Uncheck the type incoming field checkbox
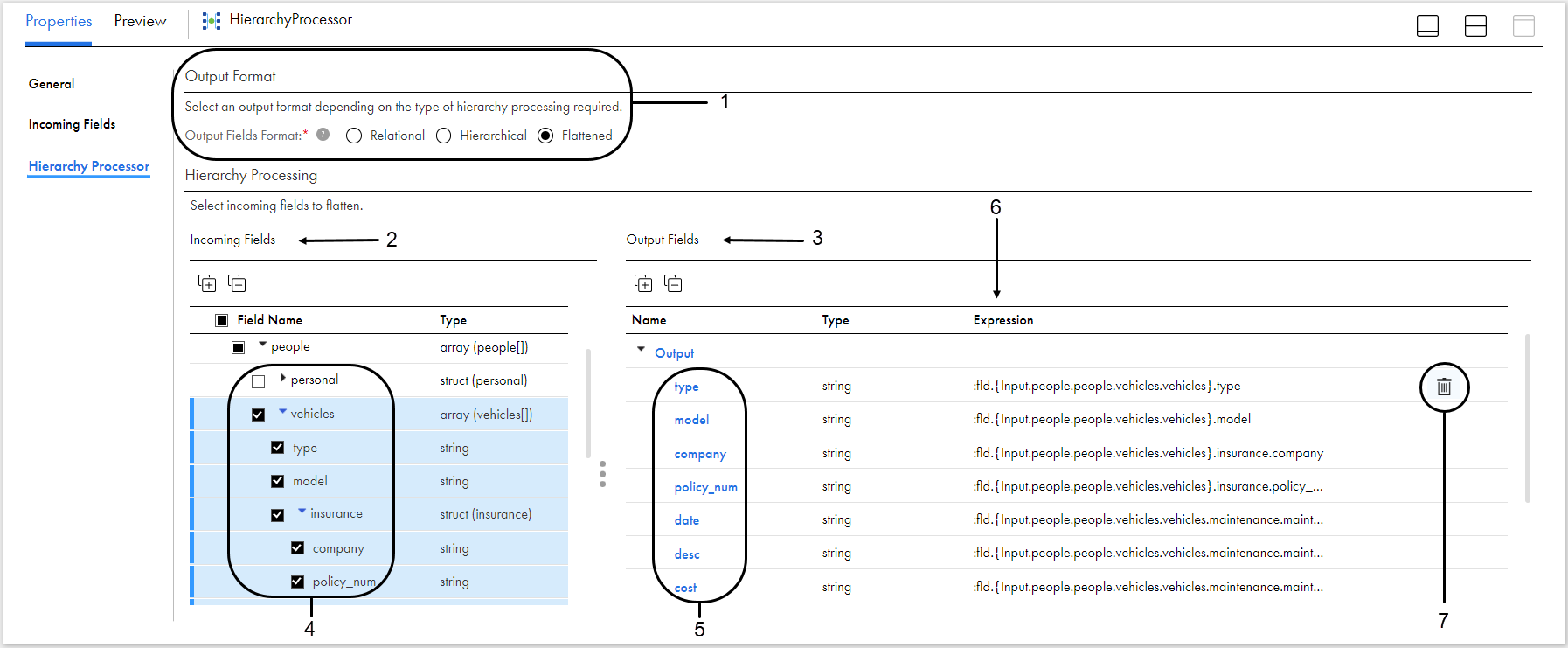 pyautogui.click(x=277, y=448)
